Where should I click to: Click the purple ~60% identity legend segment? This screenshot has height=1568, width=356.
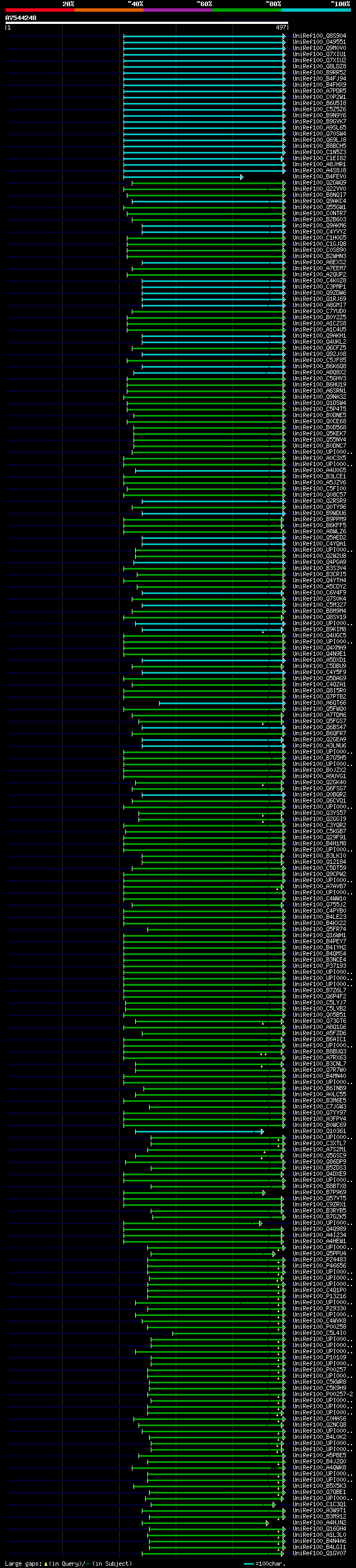[x=179, y=10]
